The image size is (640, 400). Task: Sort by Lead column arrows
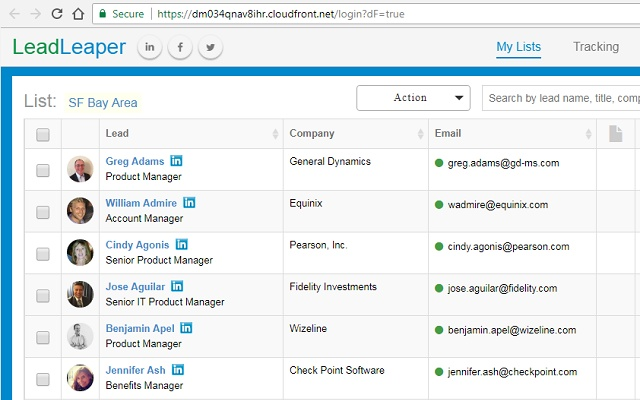(x=276, y=133)
